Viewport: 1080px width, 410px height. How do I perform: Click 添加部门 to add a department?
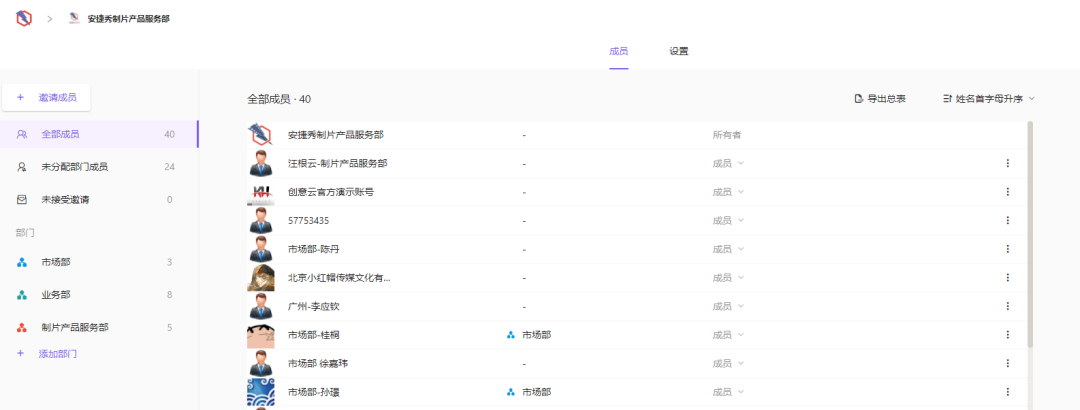pos(57,354)
